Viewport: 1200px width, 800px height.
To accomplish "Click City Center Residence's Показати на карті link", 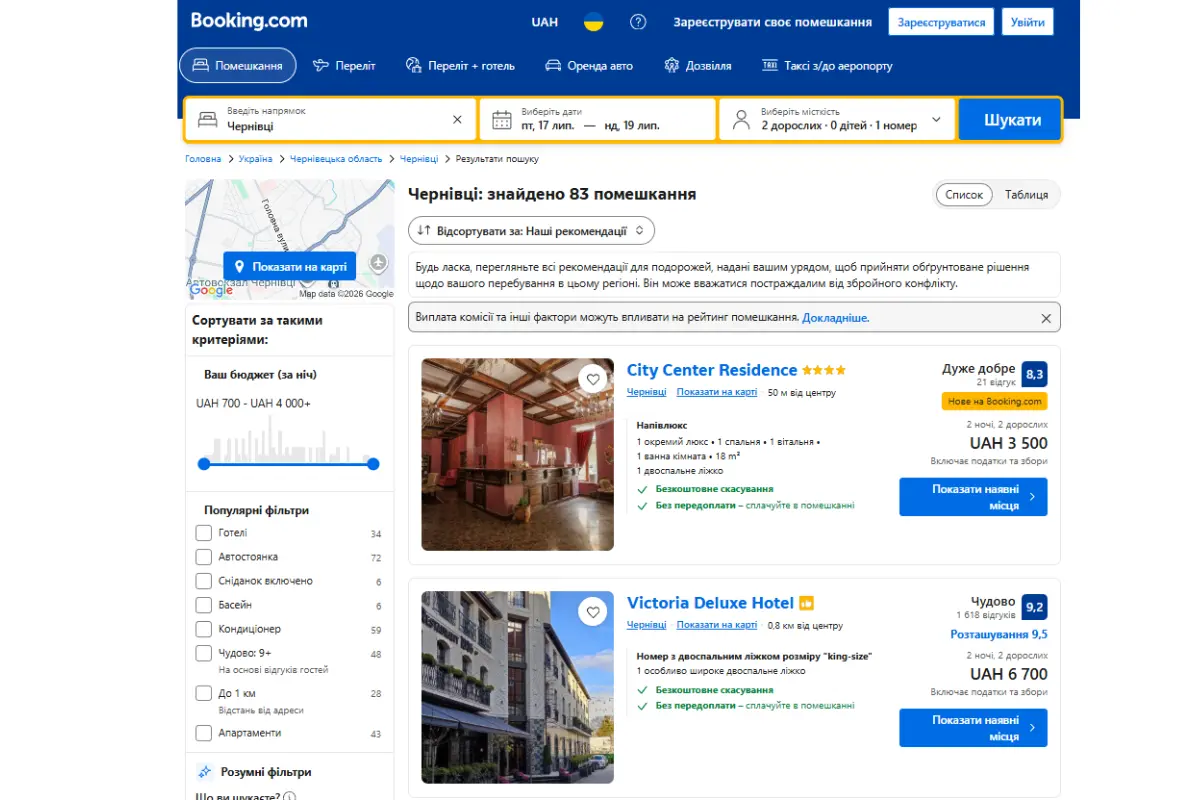I will coord(717,393).
